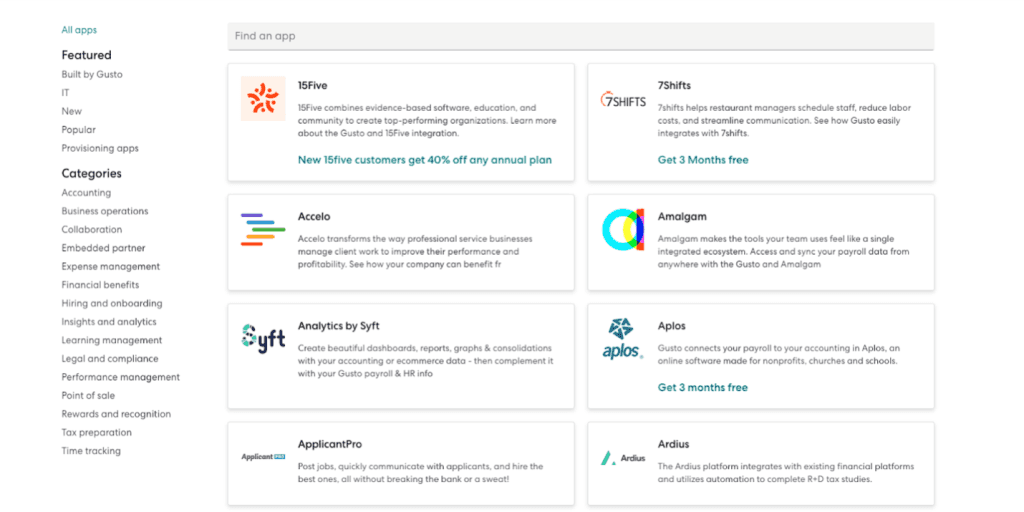Focus the Find an app search field
Image resolution: width=1024 pixels, height=512 pixels.
click(580, 36)
